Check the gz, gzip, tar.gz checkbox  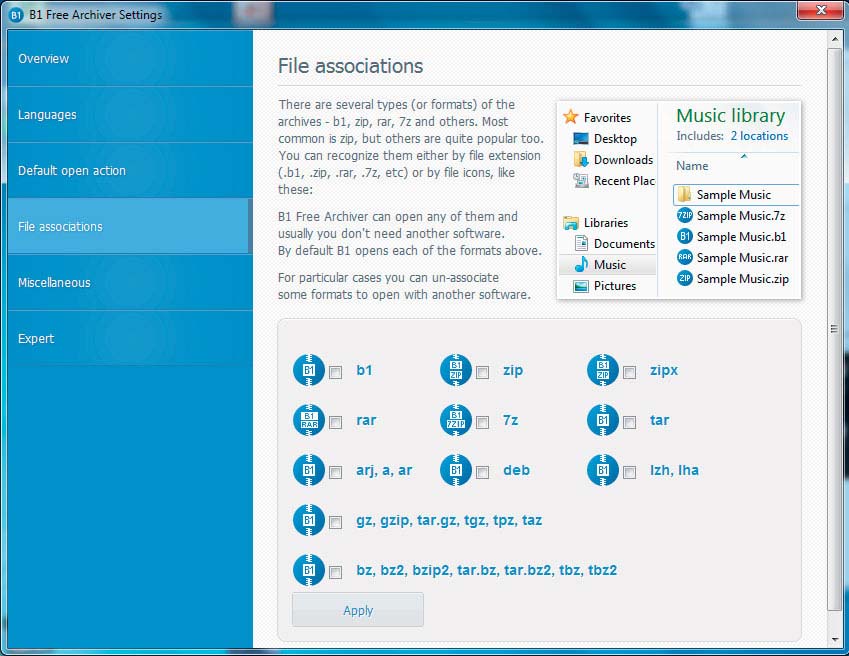(335, 522)
